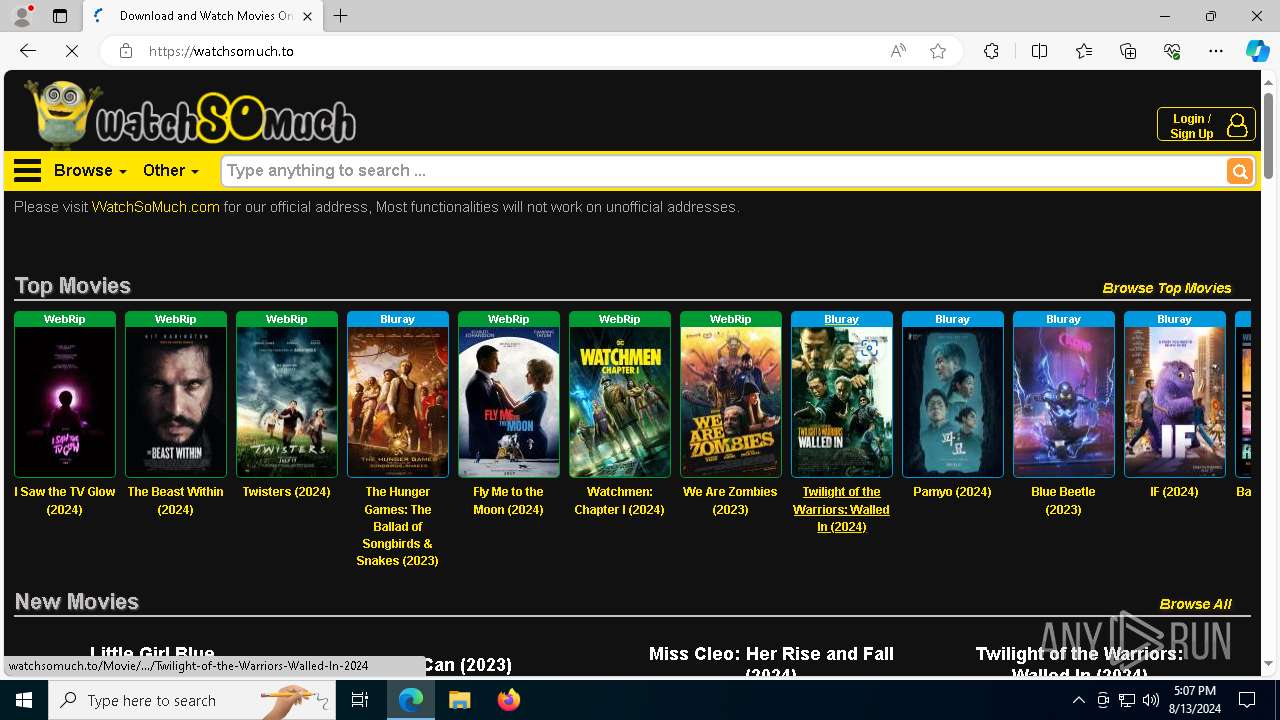Click in the site search field
The image size is (1280, 720).
pos(724,171)
